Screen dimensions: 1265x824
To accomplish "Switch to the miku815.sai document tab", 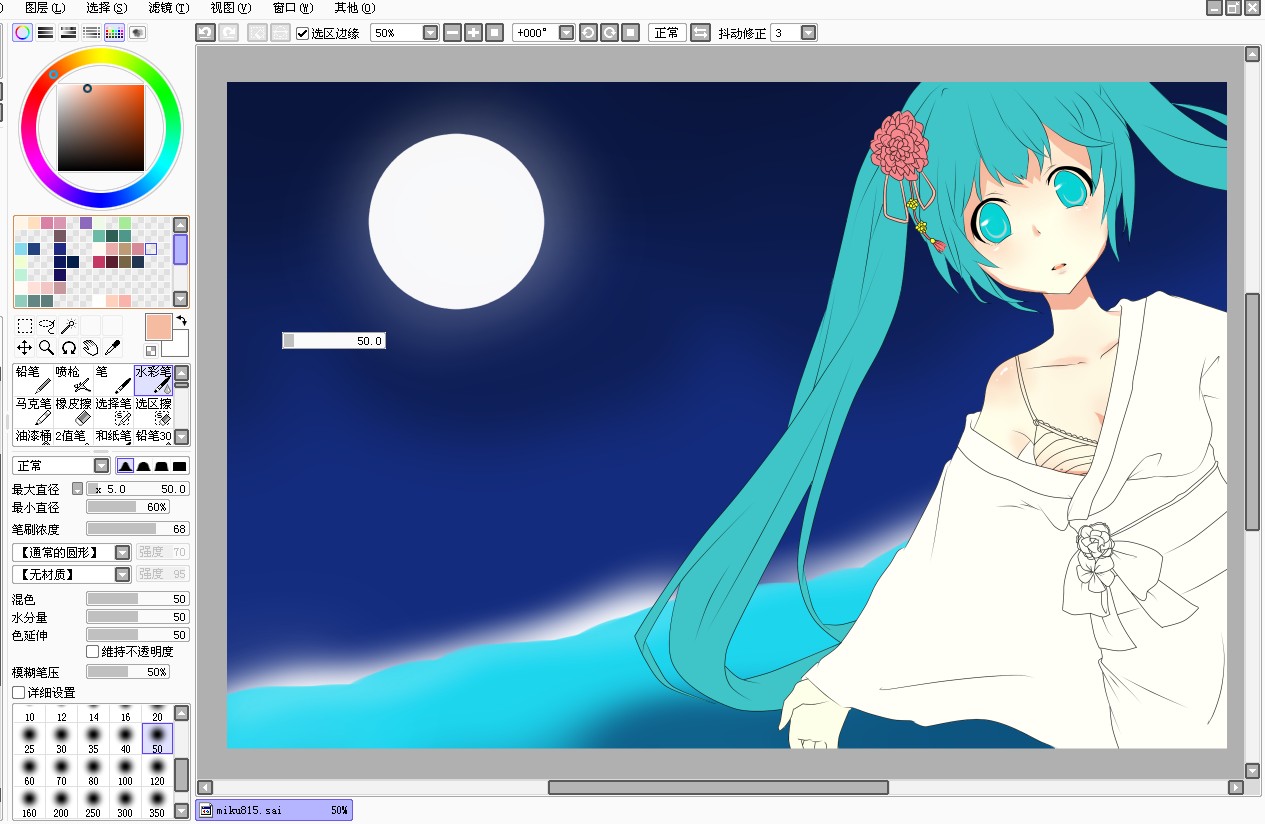I will pyautogui.click(x=275, y=810).
